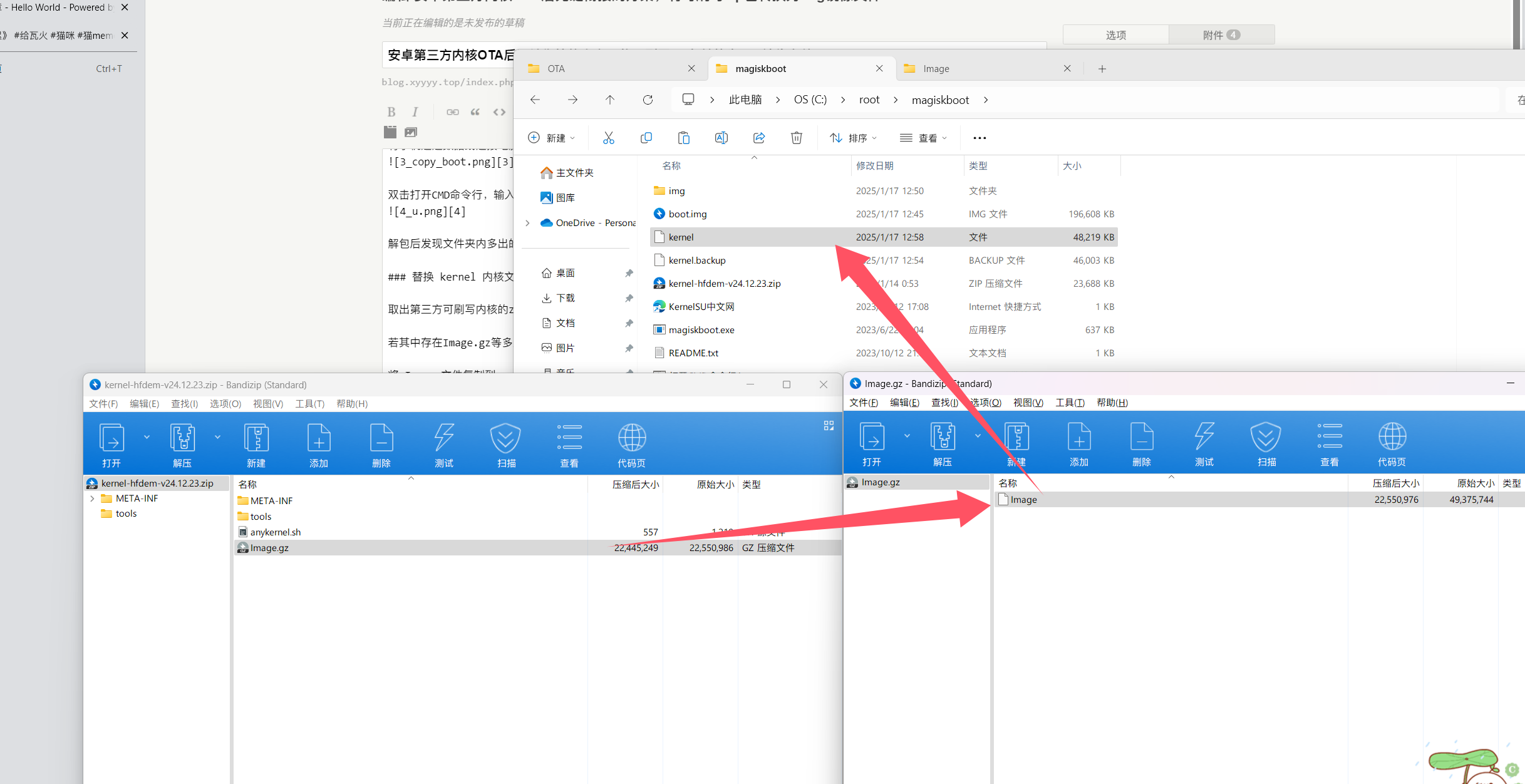The image size is (1525, 784).
Task: Click Extract icon in Image.gz Bandizip window
Action: tap(943, 436)
